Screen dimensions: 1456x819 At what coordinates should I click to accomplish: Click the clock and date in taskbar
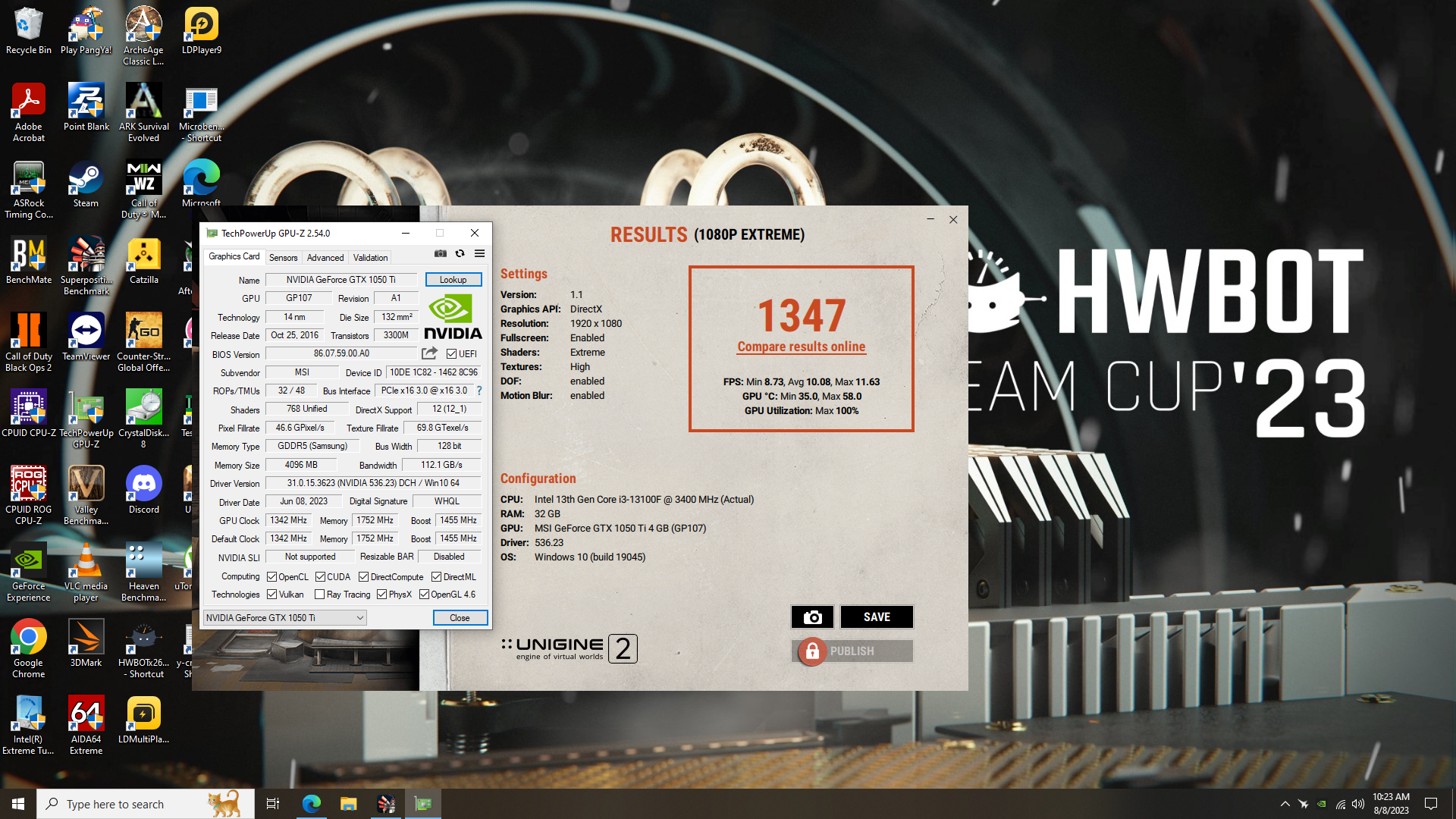[1391, 804]
